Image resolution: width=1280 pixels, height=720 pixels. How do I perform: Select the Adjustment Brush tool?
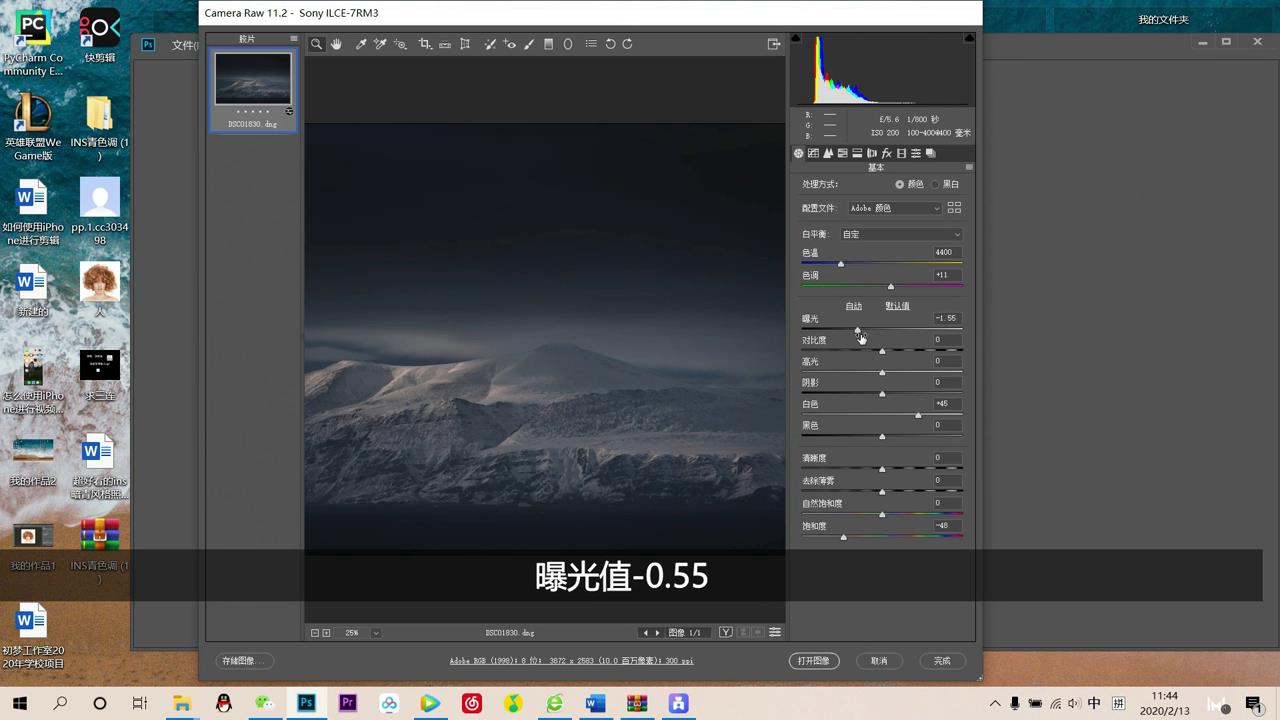point(529,44)
